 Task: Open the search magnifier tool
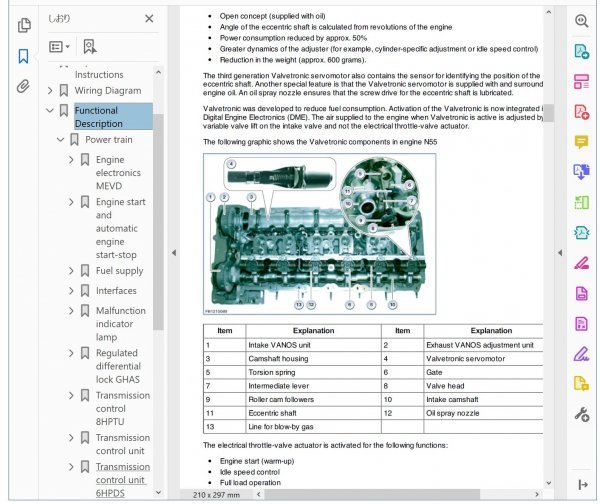click(582, 21)
